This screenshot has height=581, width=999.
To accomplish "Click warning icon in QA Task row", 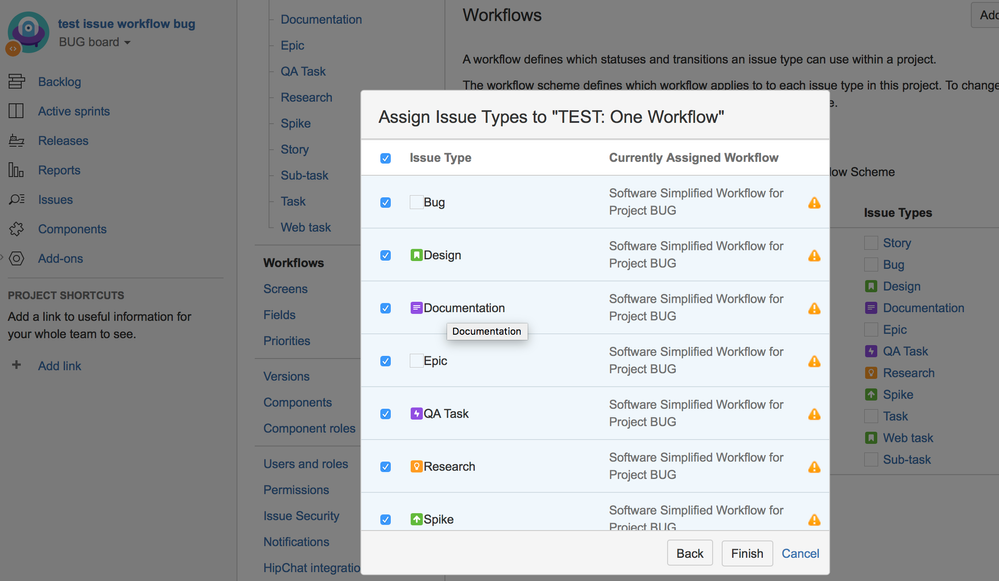I will [x=814, y=414].
